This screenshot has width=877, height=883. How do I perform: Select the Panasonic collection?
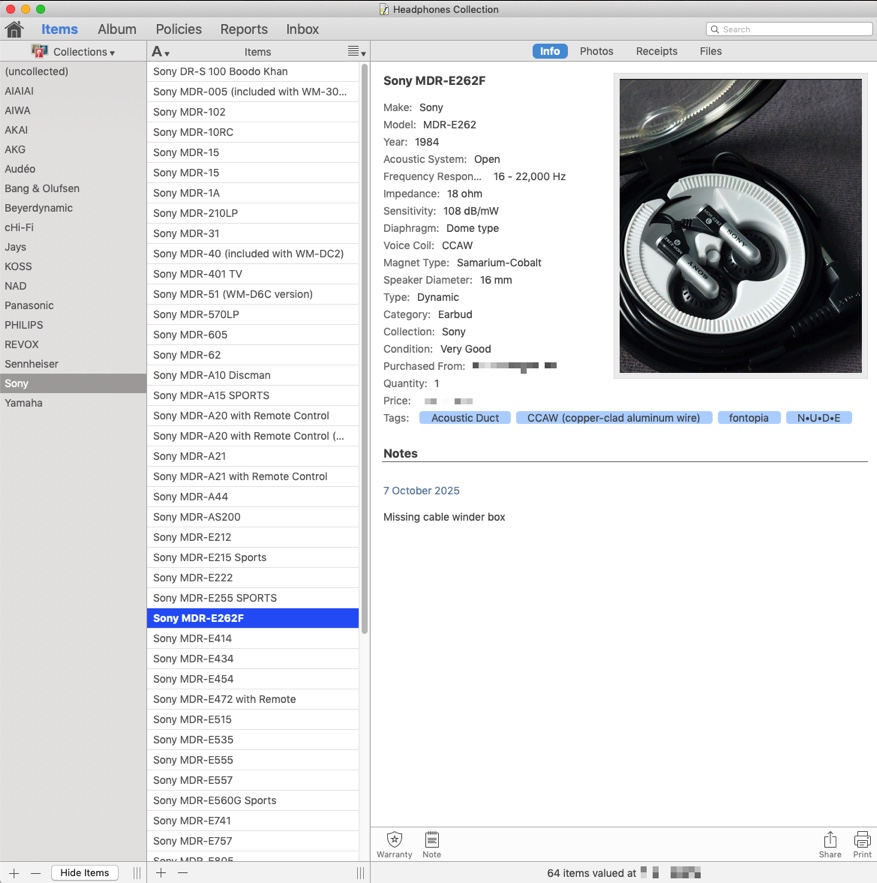coord(73,306)
